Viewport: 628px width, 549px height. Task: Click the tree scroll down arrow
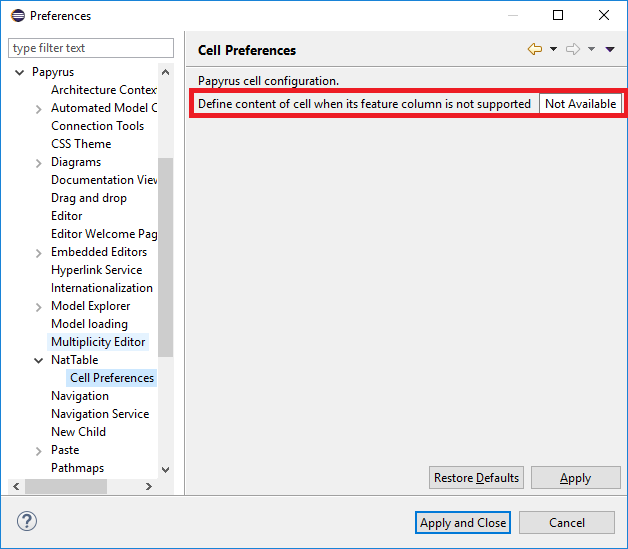point(165,469)
